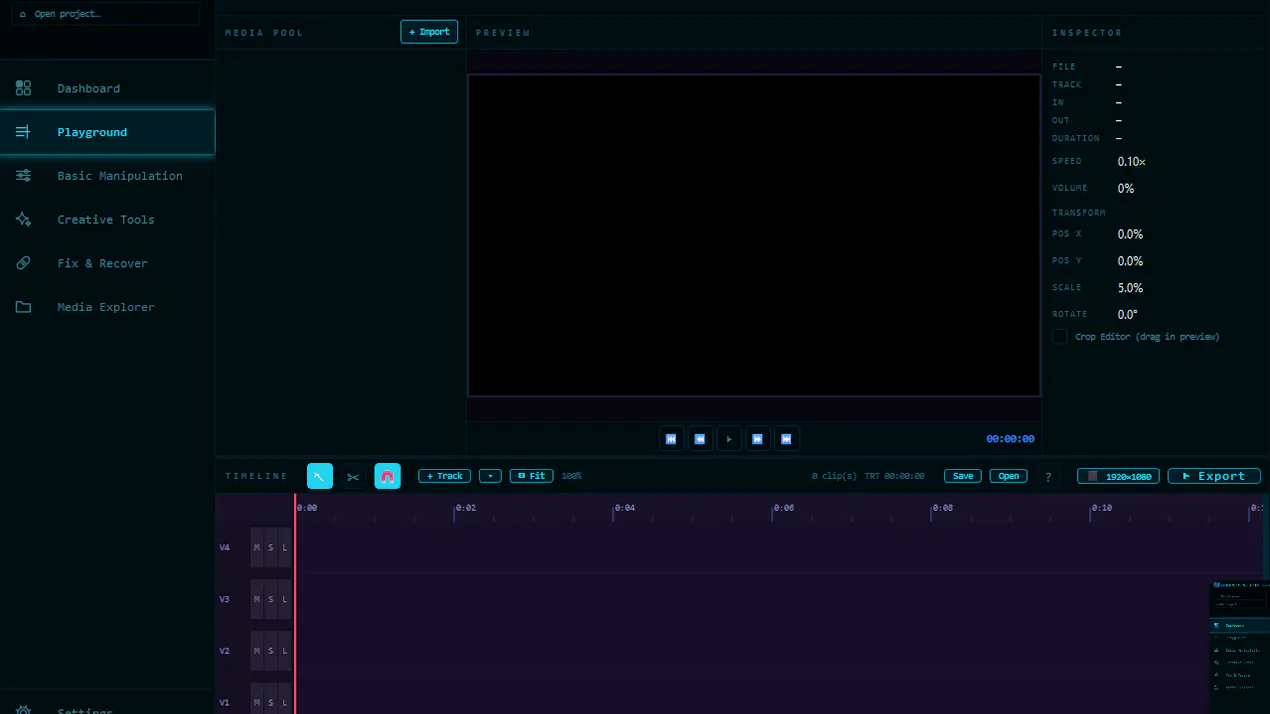Fit timeline to view
Screen dimensions: 1270x714
pos(532,476)
